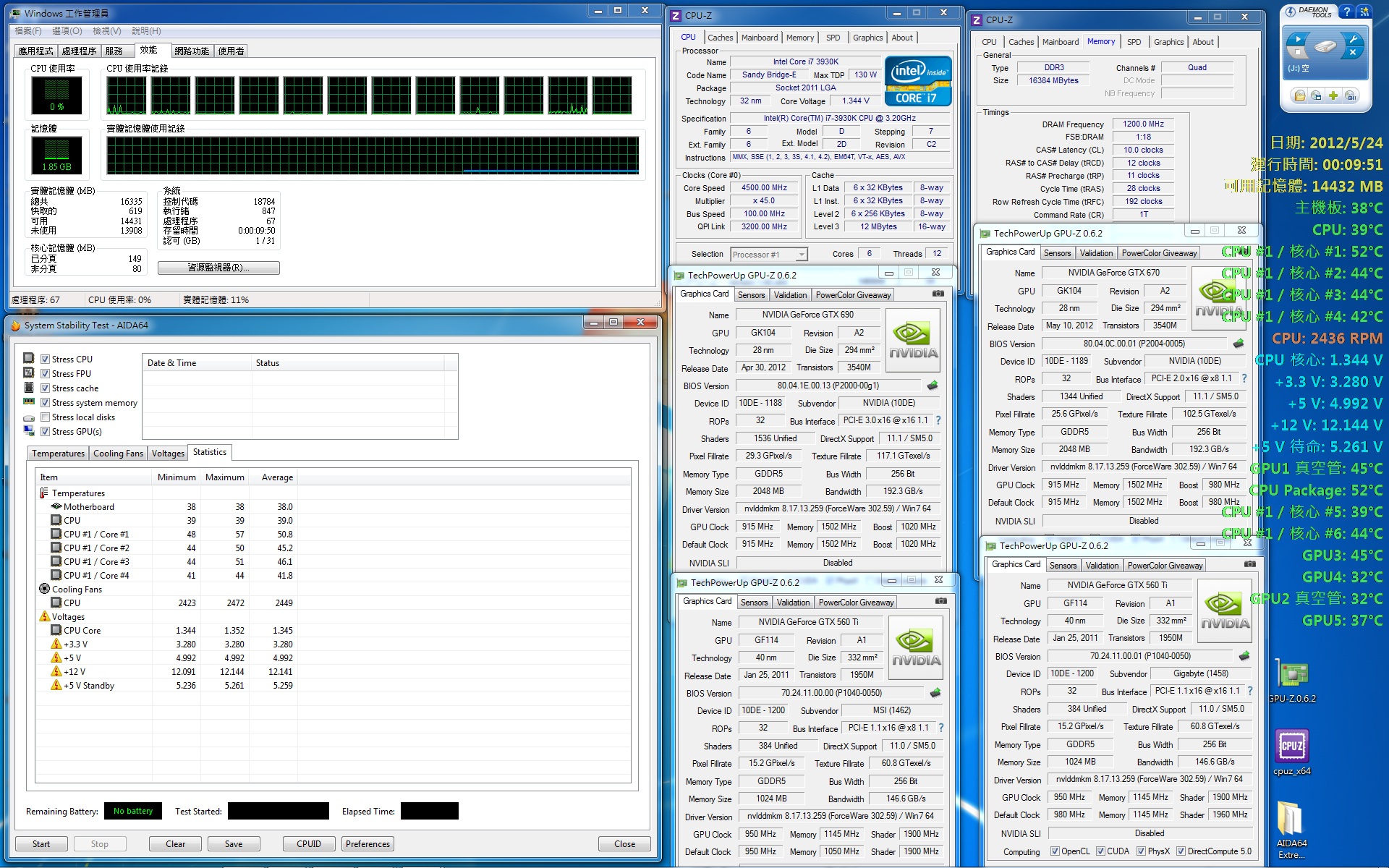The width and height of the screenshot is (1389, 868).
Task: Mount image with Daemon Tools play button
Action: pos(1298,39)
